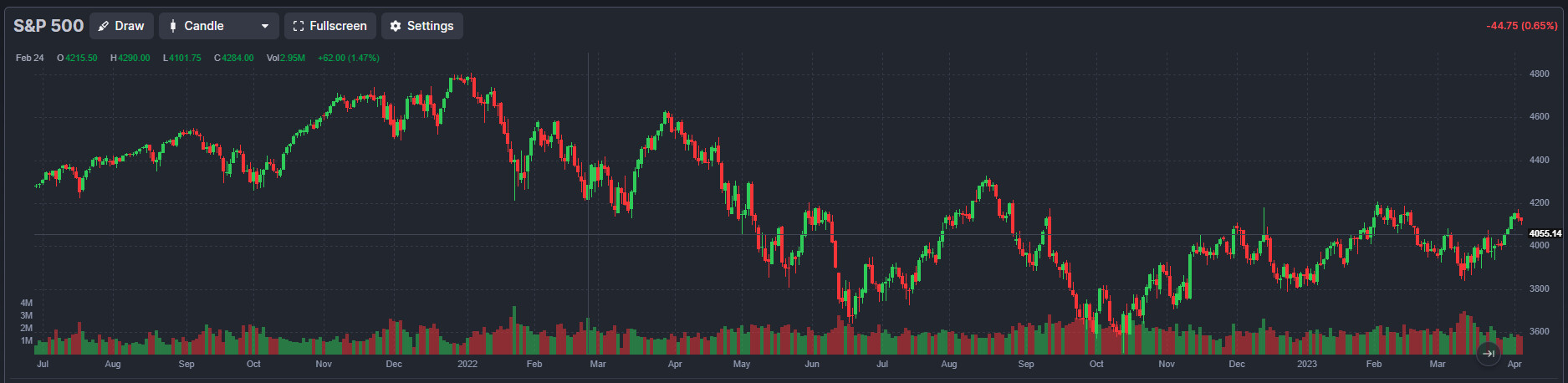This screenshot has width=1568, height=383.
Task: Open the Draw tool
Action: (x=121, y=26)
